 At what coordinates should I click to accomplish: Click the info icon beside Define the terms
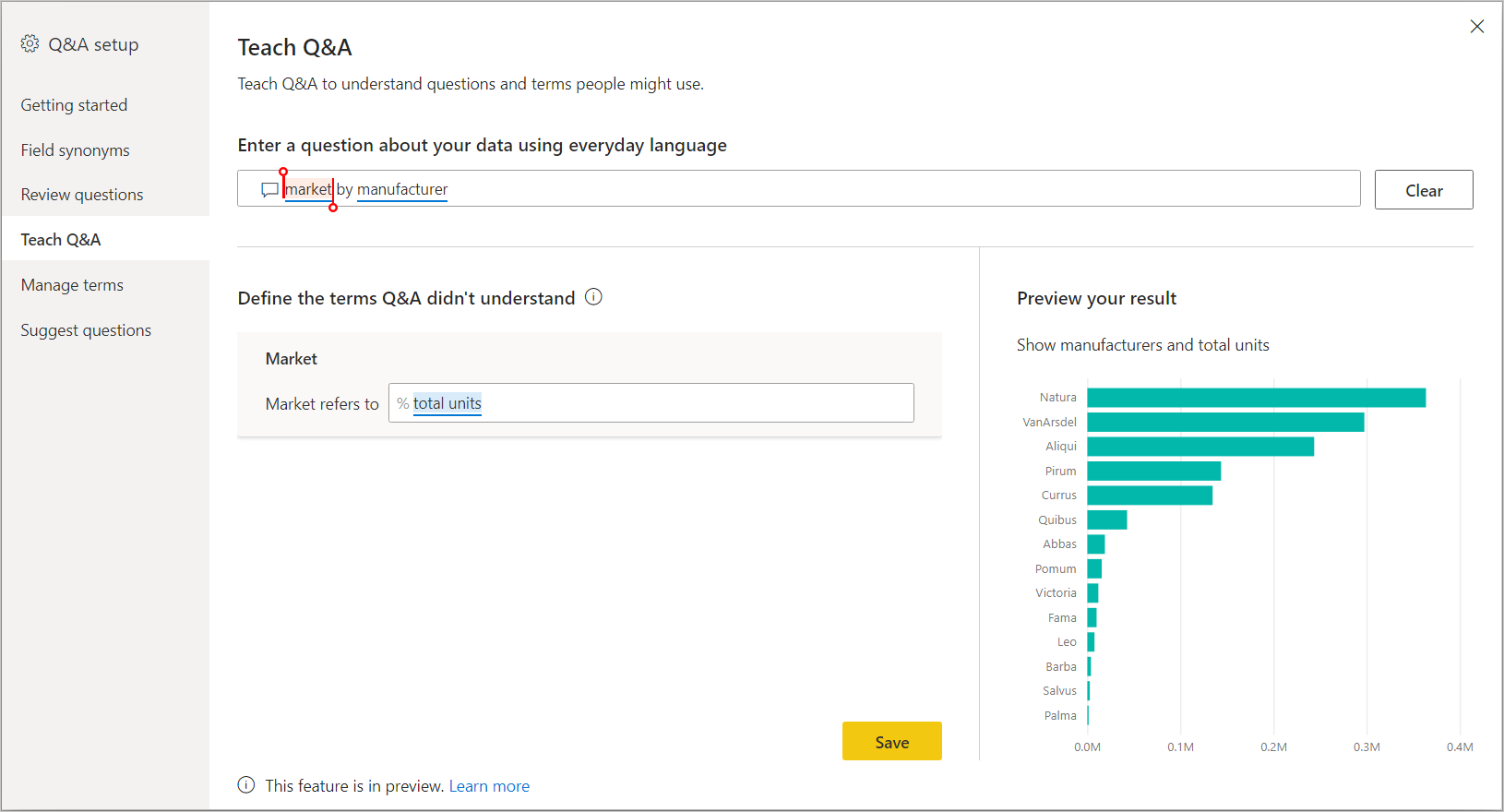593,297
